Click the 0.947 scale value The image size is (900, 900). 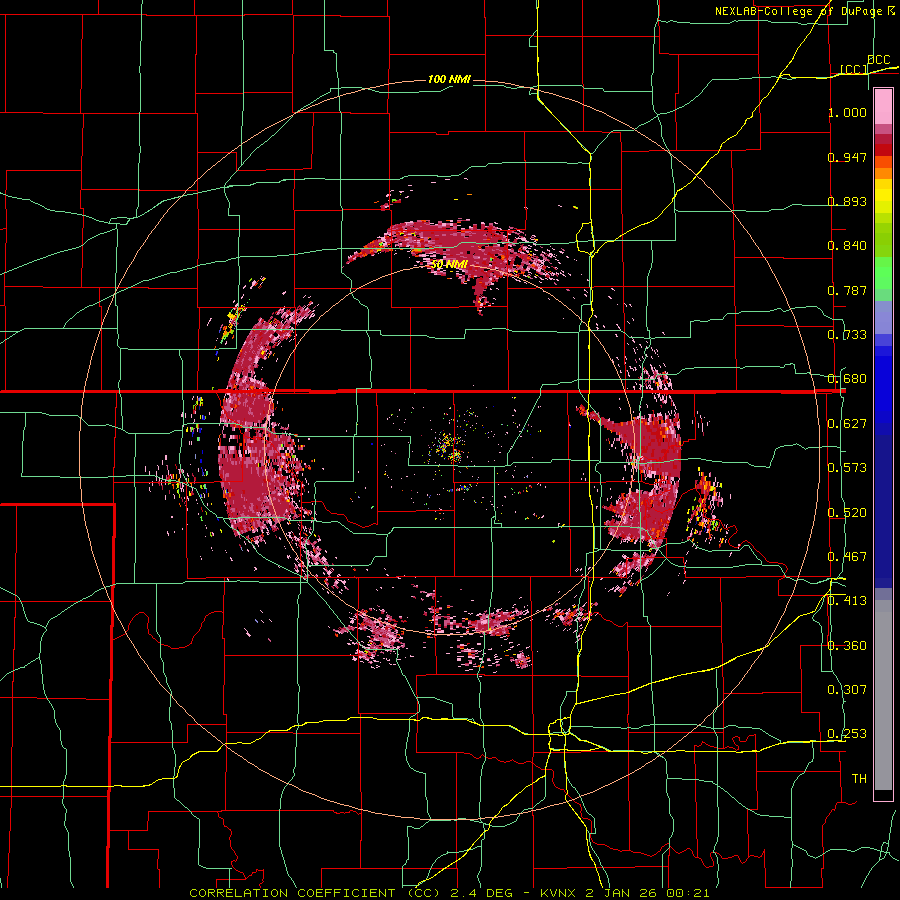(x=847, y=157)
